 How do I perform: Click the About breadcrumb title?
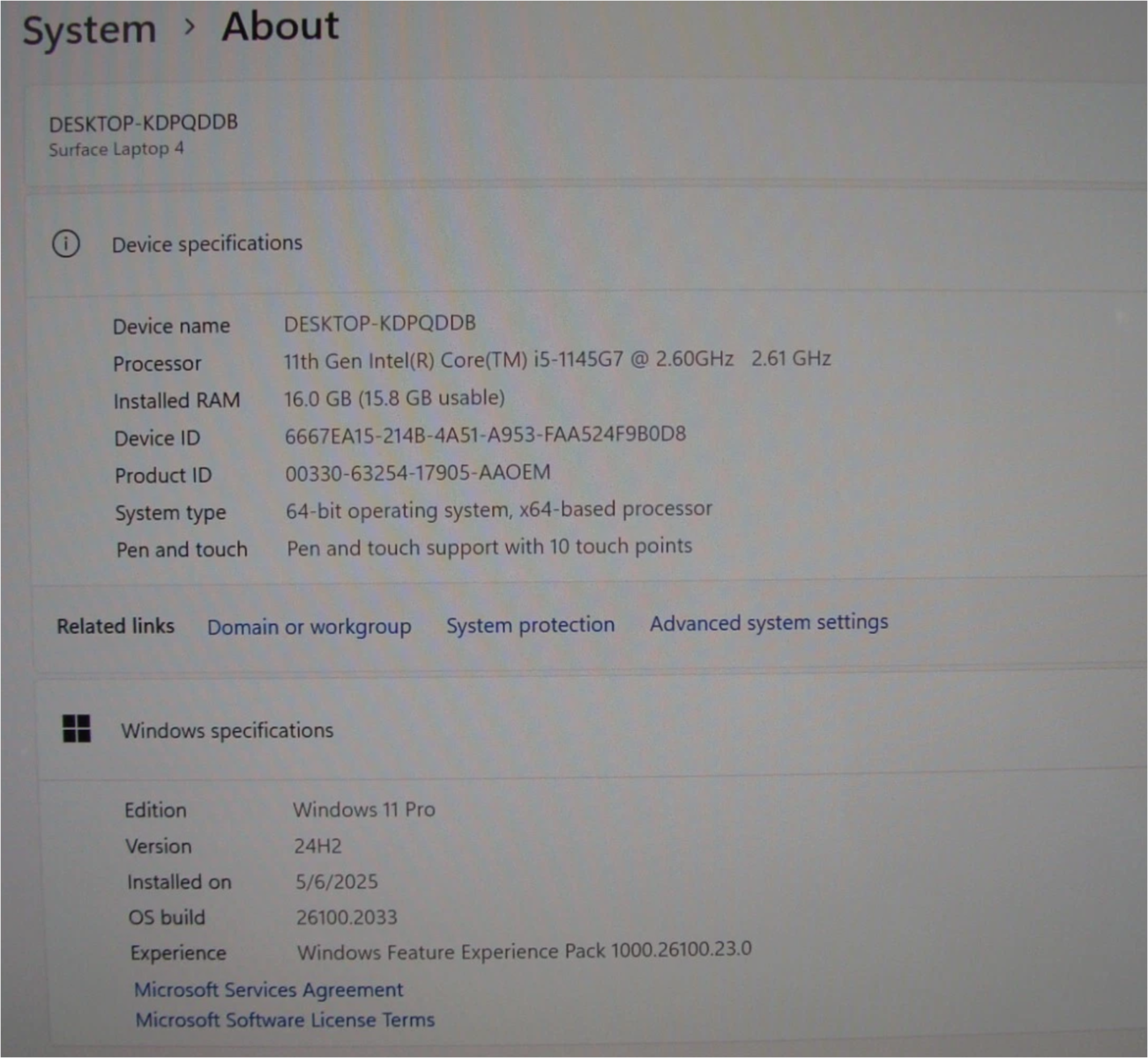tap(280, 26)
